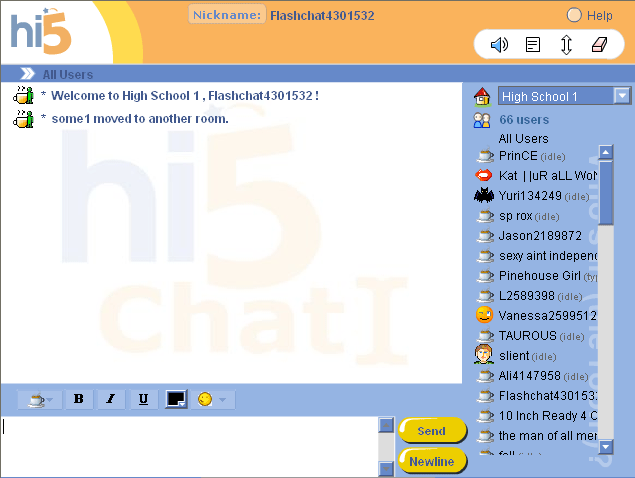Select user sp rox in the list

(528, 216)
